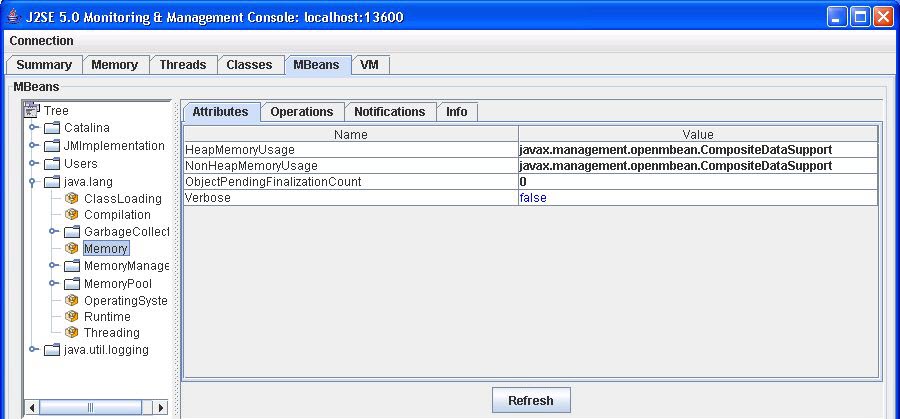Viewport: 900px width, 419px height.
Task: Click the MemoryPool folder icon
Action: [72, 284]
